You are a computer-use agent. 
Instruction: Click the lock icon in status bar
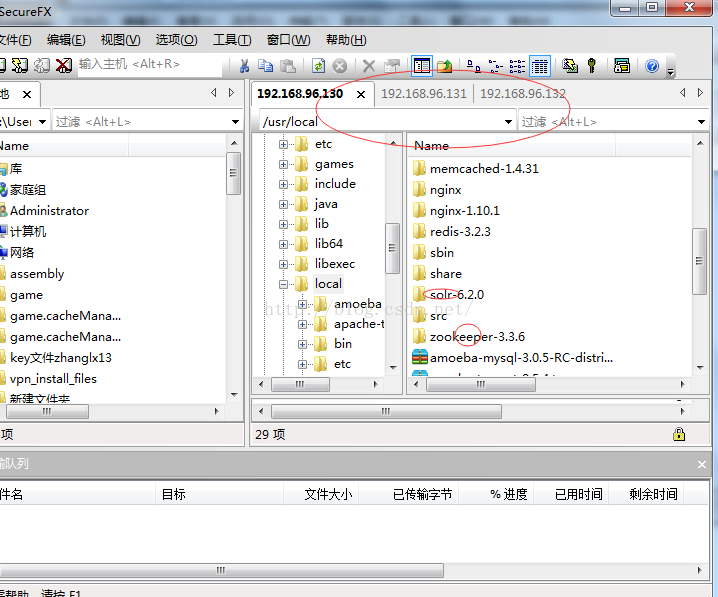679,434
